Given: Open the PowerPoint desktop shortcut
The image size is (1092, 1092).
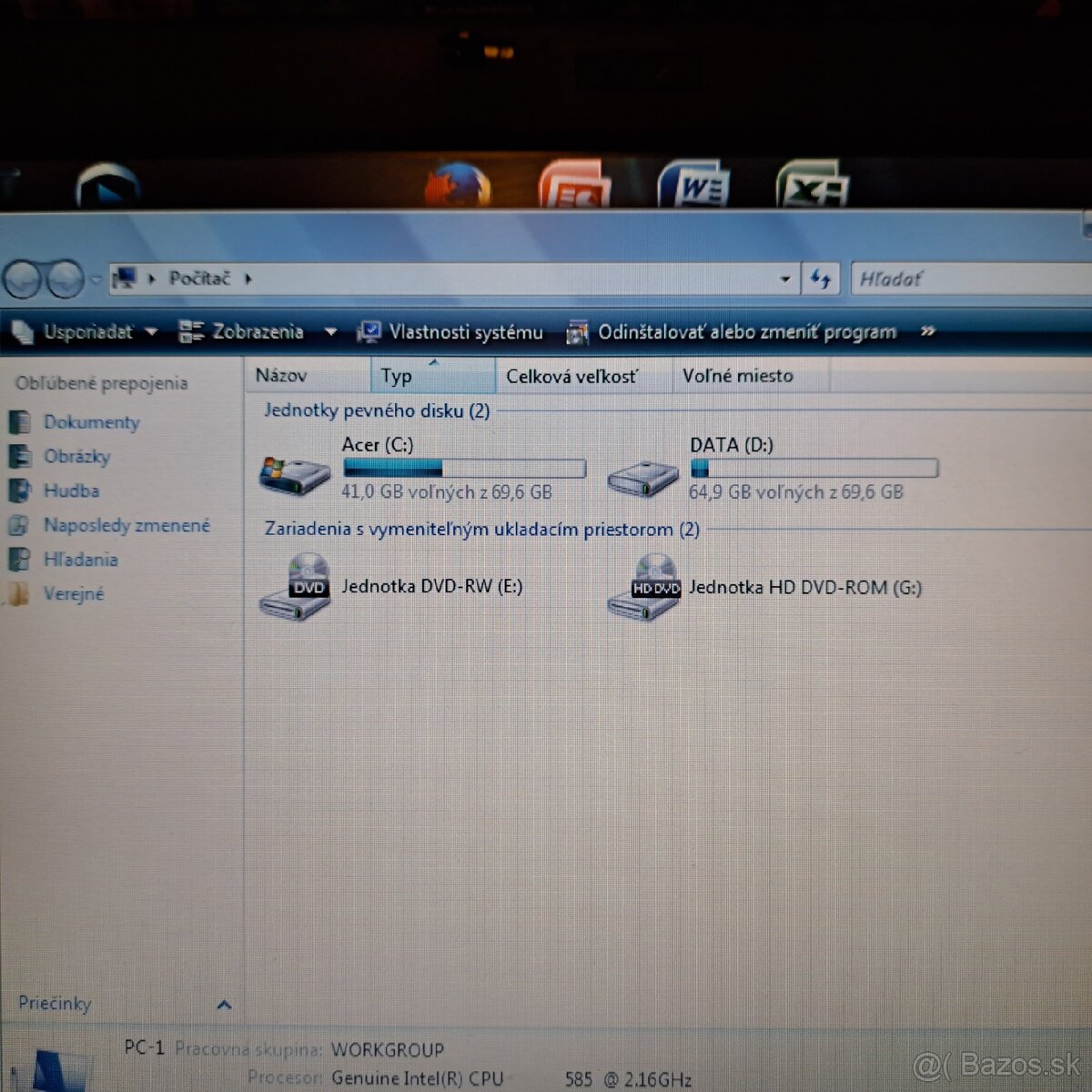Looking at the screenshot, I should tap(574, 187).
